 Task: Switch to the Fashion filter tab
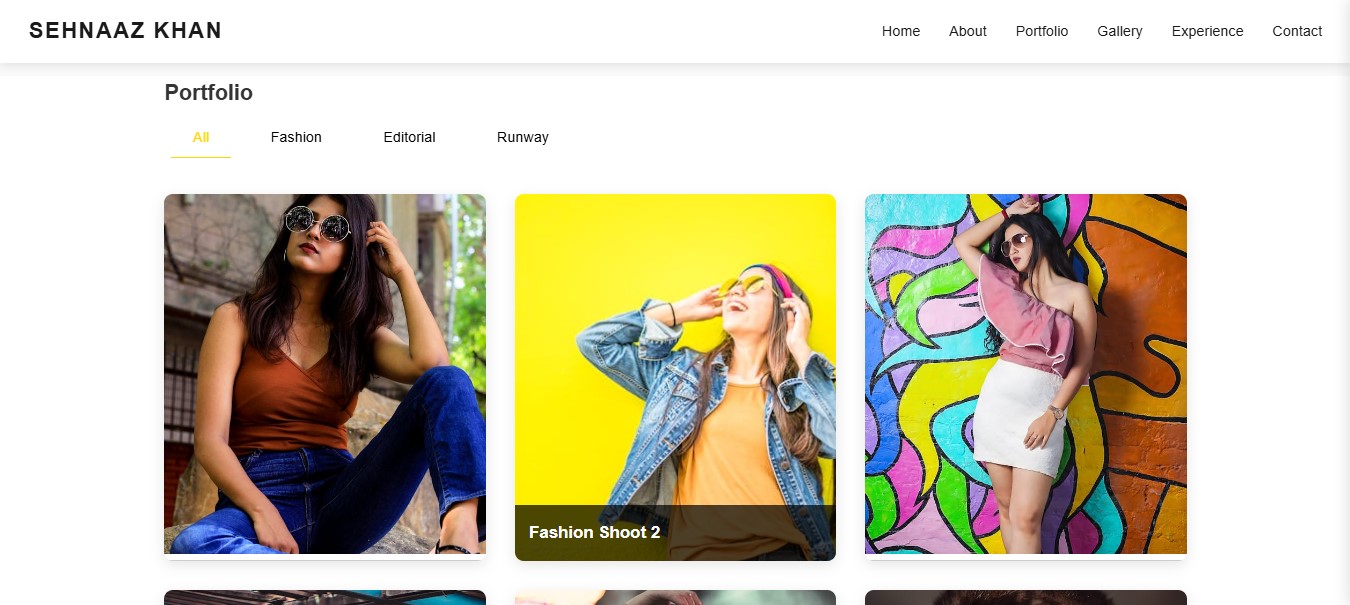pyautogui.click(x=296, y=137)
